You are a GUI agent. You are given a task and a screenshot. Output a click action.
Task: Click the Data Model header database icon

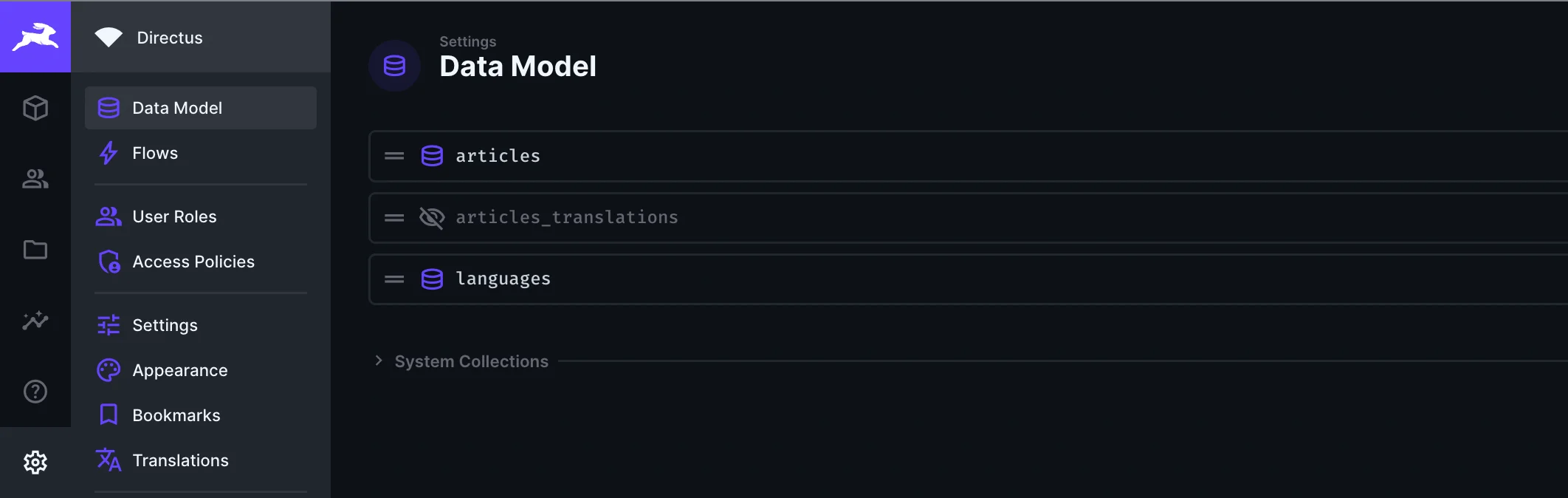tap(394, 66)
